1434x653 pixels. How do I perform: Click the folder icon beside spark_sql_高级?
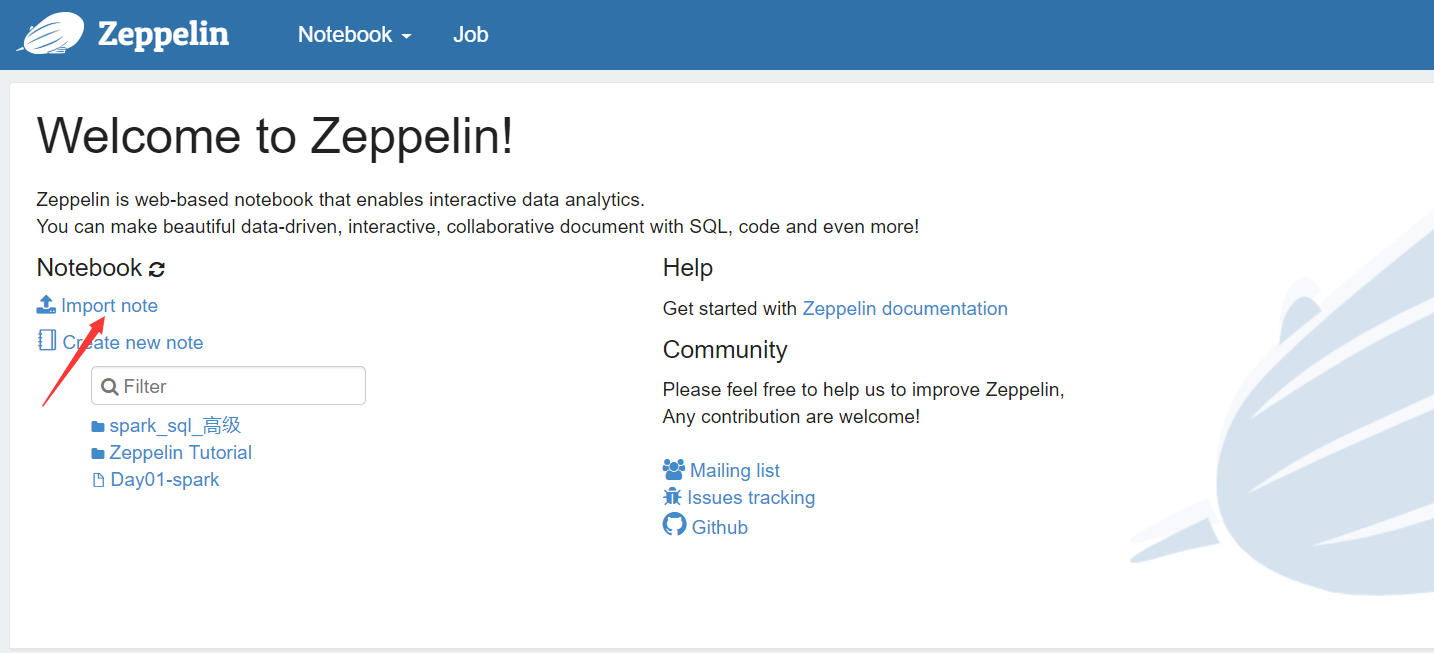(98, 427)
